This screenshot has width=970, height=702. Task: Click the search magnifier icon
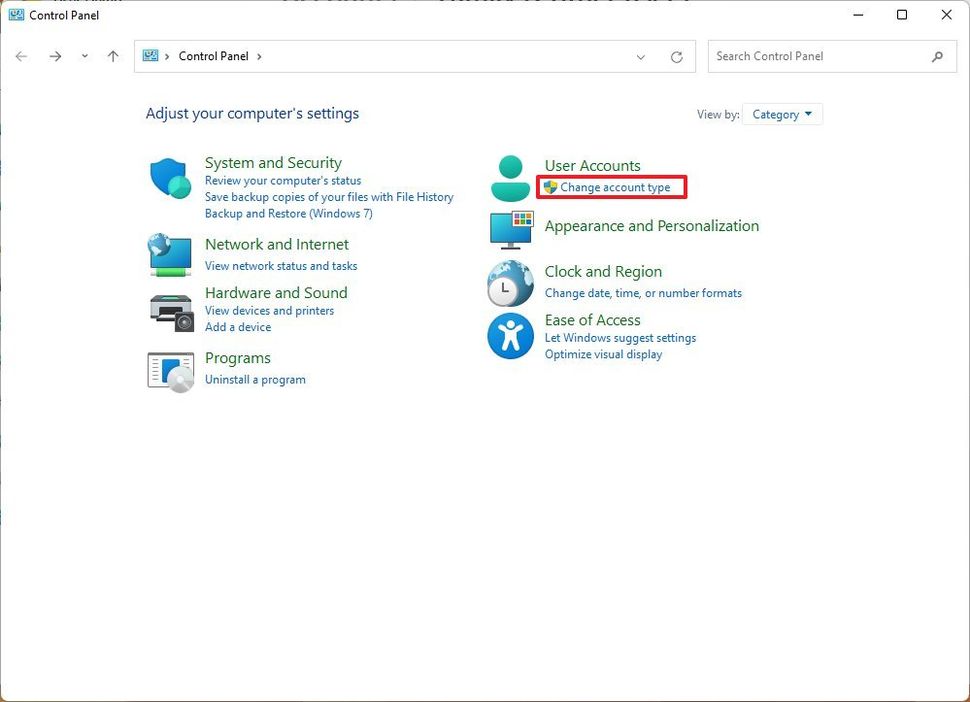pyautogui.click(x=937, y=56)
